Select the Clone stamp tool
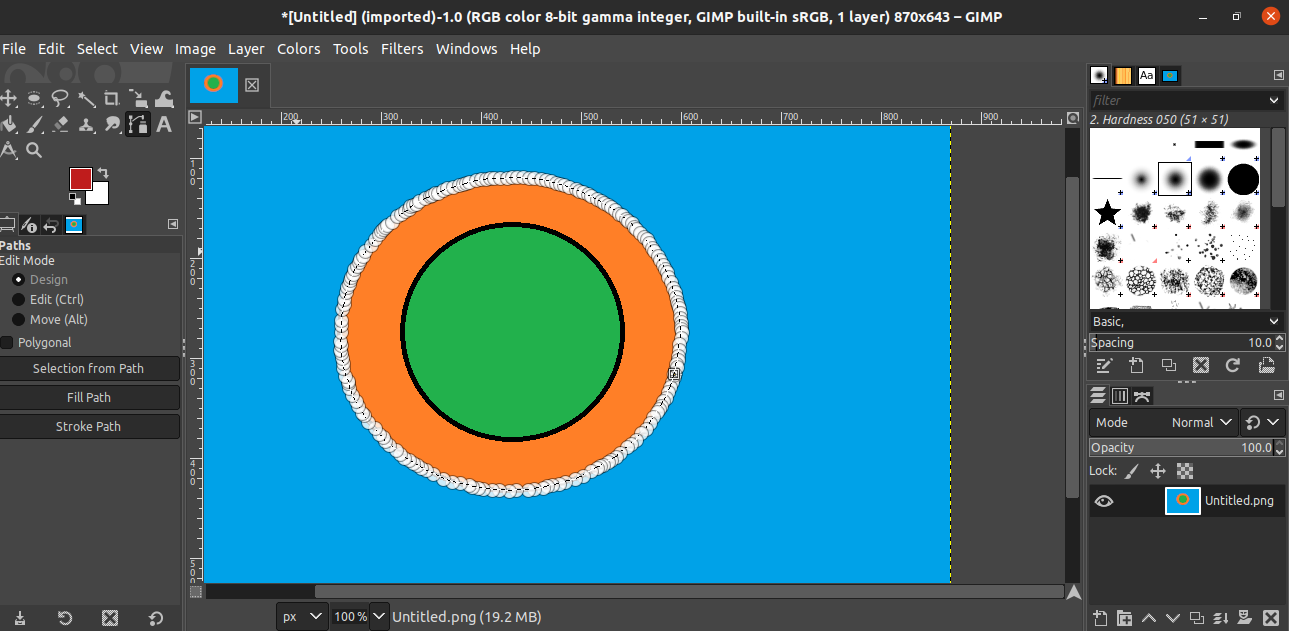The width and height of the screenshot is (1289, 631). [87, 124]
